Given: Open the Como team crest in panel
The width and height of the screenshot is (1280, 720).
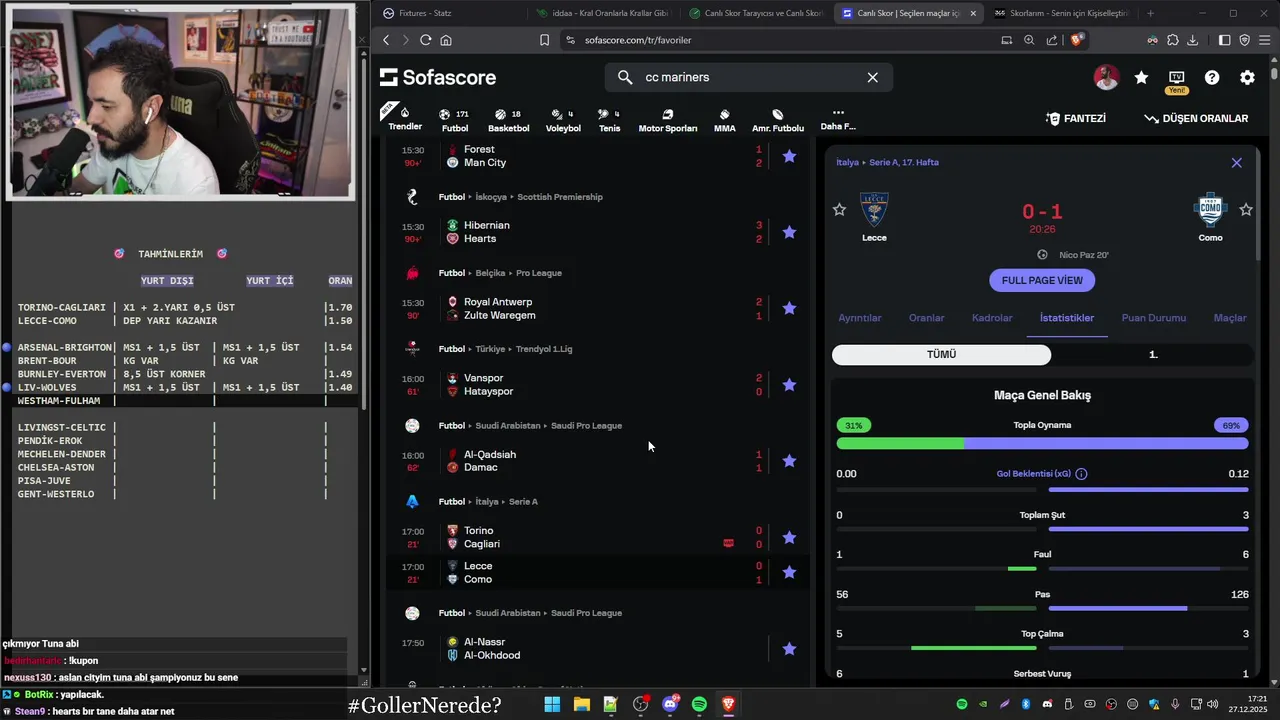Looking at the screenshot, I should pos(1210,209).
